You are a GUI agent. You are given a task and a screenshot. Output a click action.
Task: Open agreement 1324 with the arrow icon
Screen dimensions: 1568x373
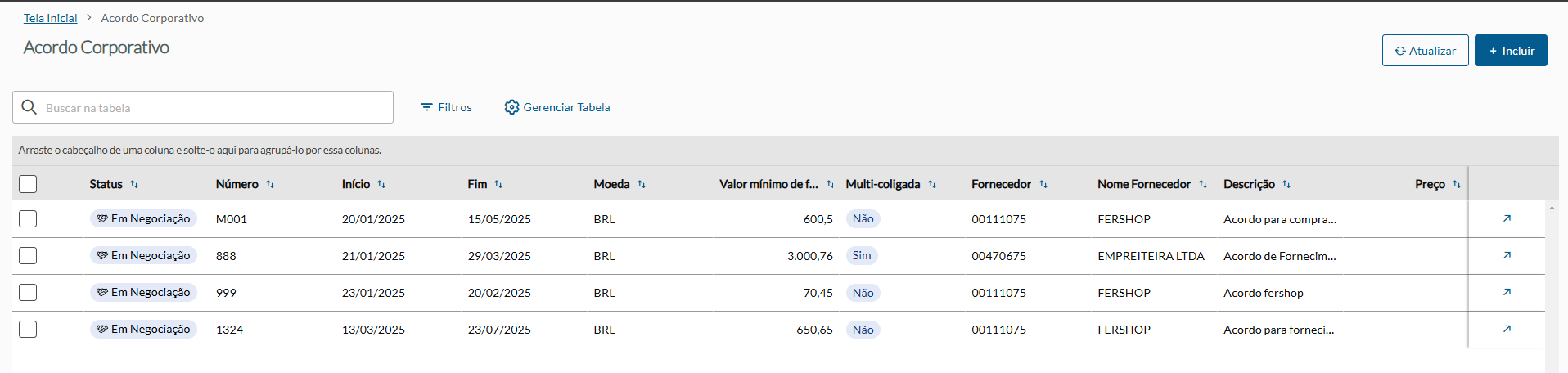[1507, 329]
